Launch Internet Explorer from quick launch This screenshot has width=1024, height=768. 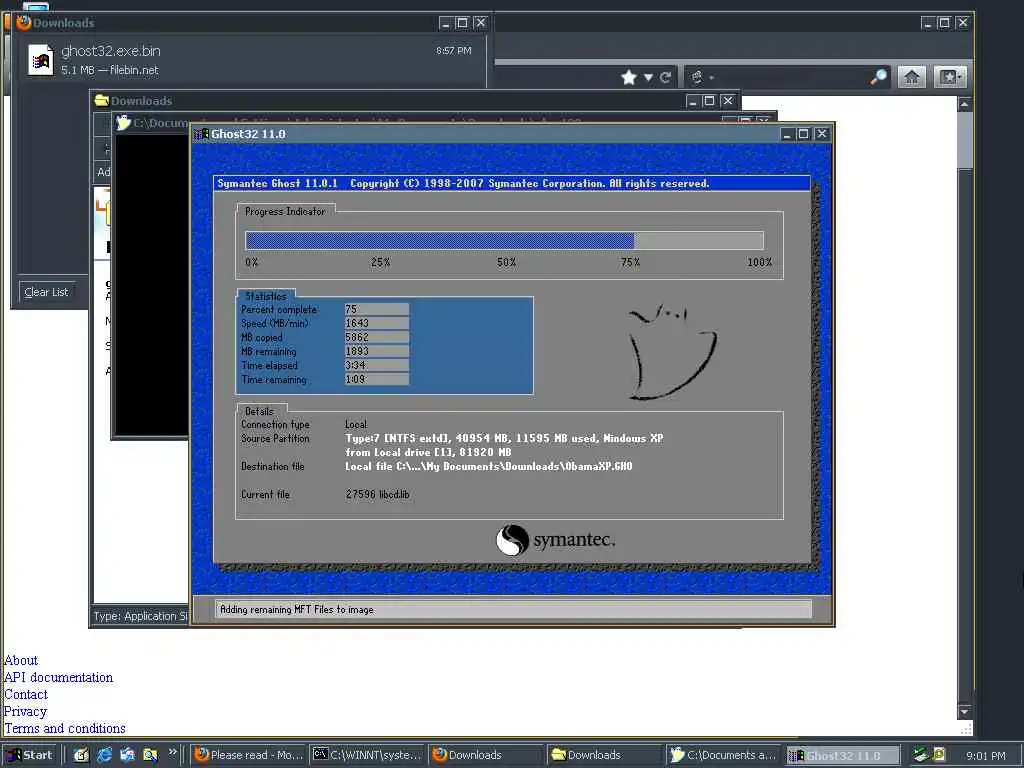[x=104, y=755]
